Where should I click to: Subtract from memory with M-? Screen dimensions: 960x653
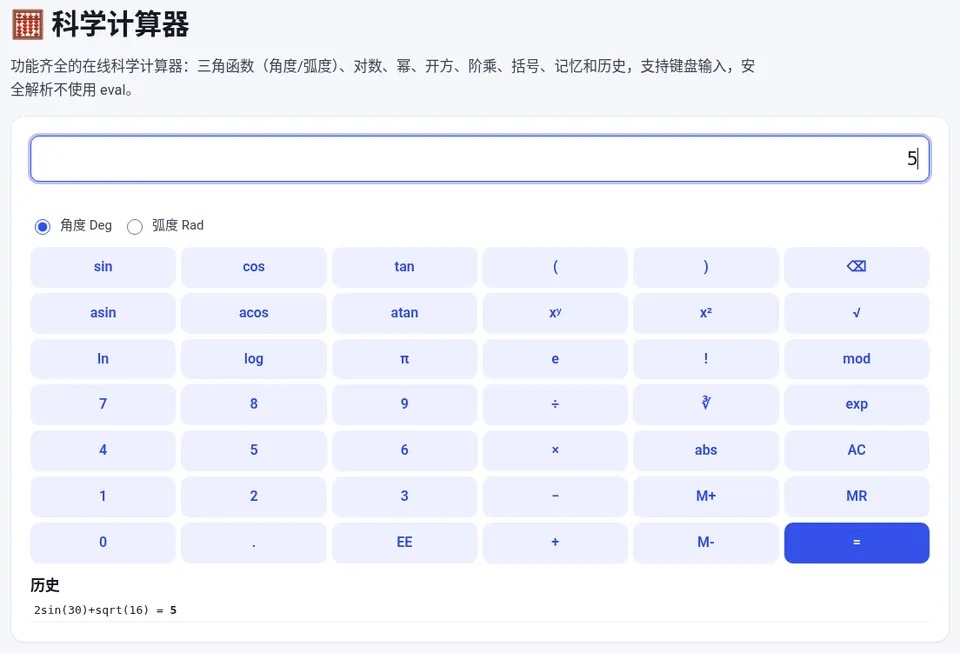click(x=705, y=542)
